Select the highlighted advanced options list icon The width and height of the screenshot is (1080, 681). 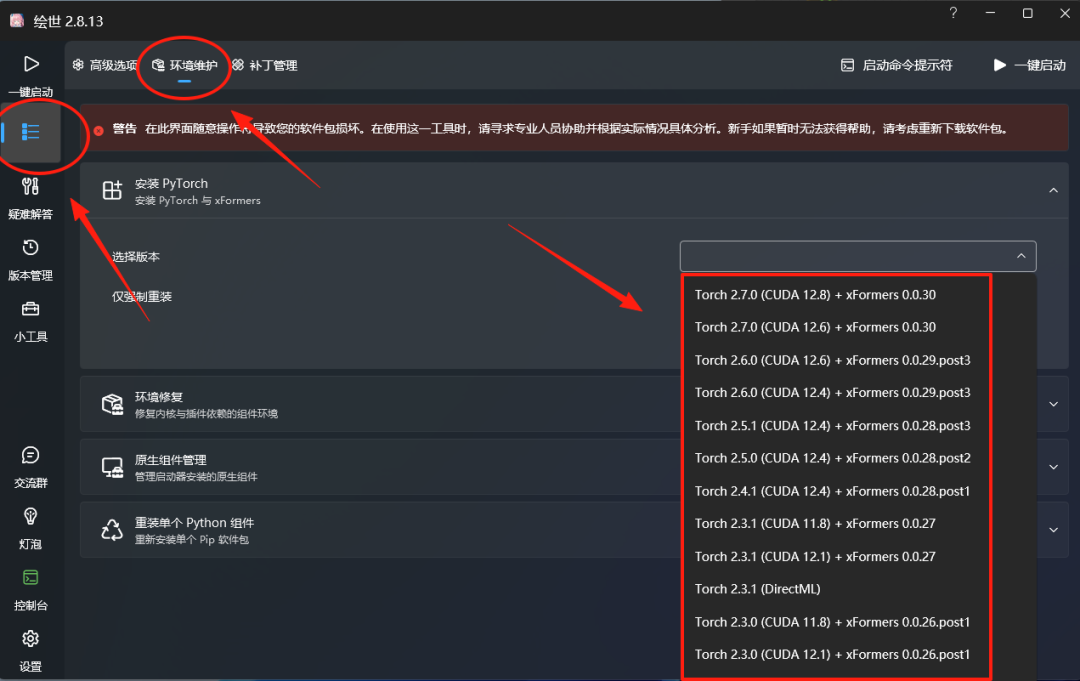pyautogui.click(x=31, y=132)
